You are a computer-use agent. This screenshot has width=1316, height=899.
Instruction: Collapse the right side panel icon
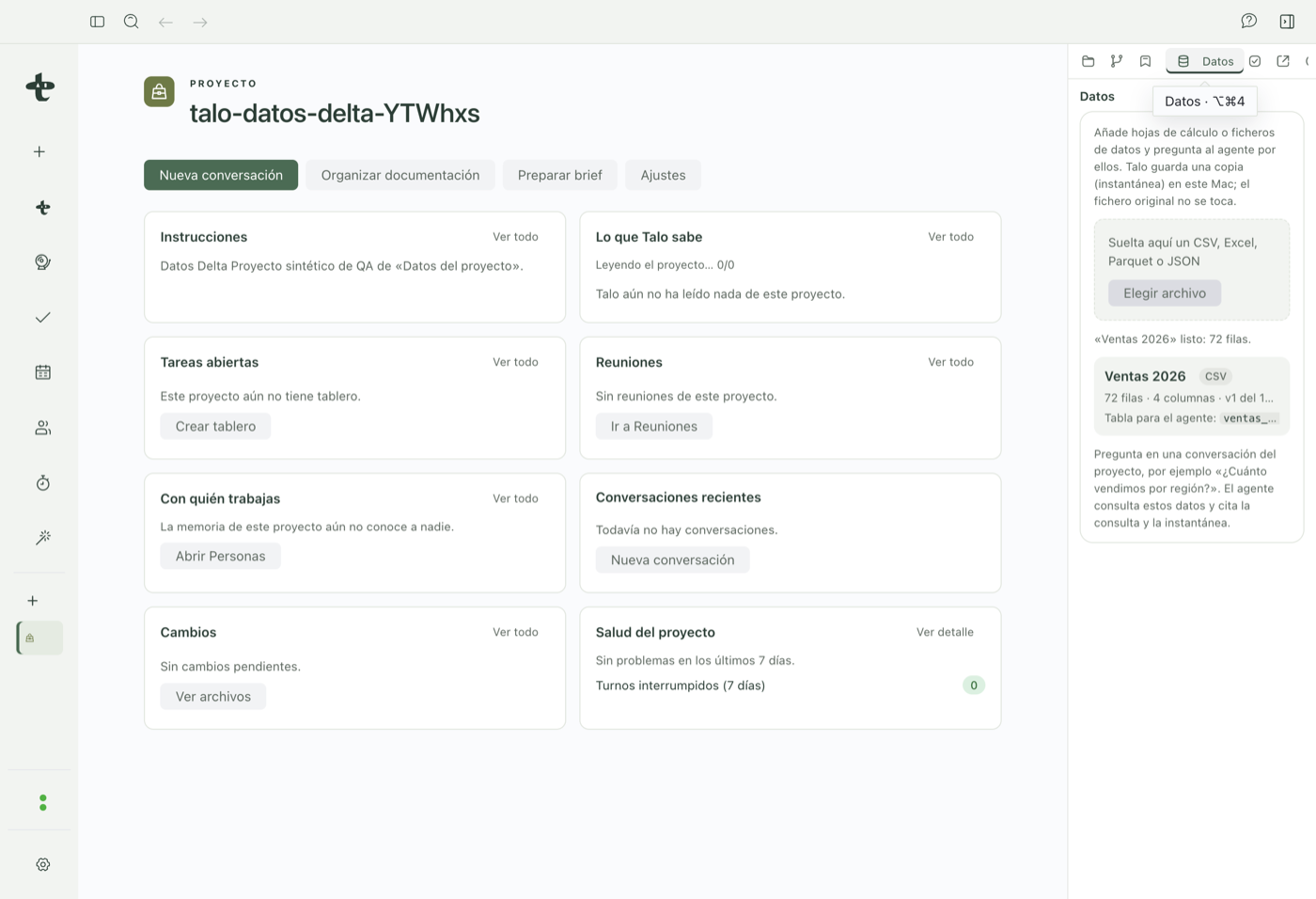pyautogui.click(x=1287, y=22)
